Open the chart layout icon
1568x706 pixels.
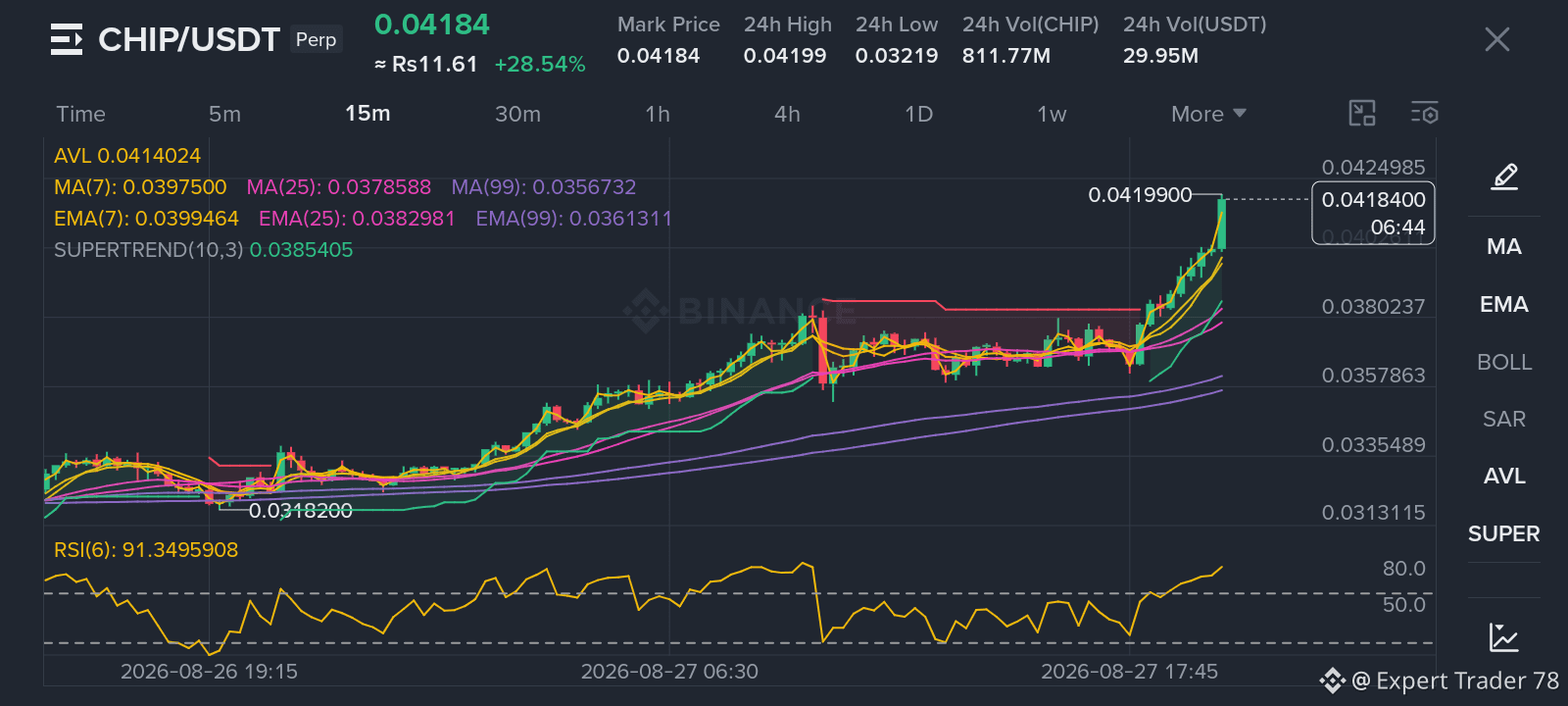[x=1362, y=114]
